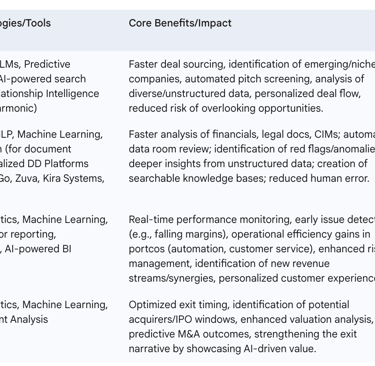The height and width of the screenshot is (366, 375).
Task: Click the 'Relationship Intelligence' text
Action: 49,93
